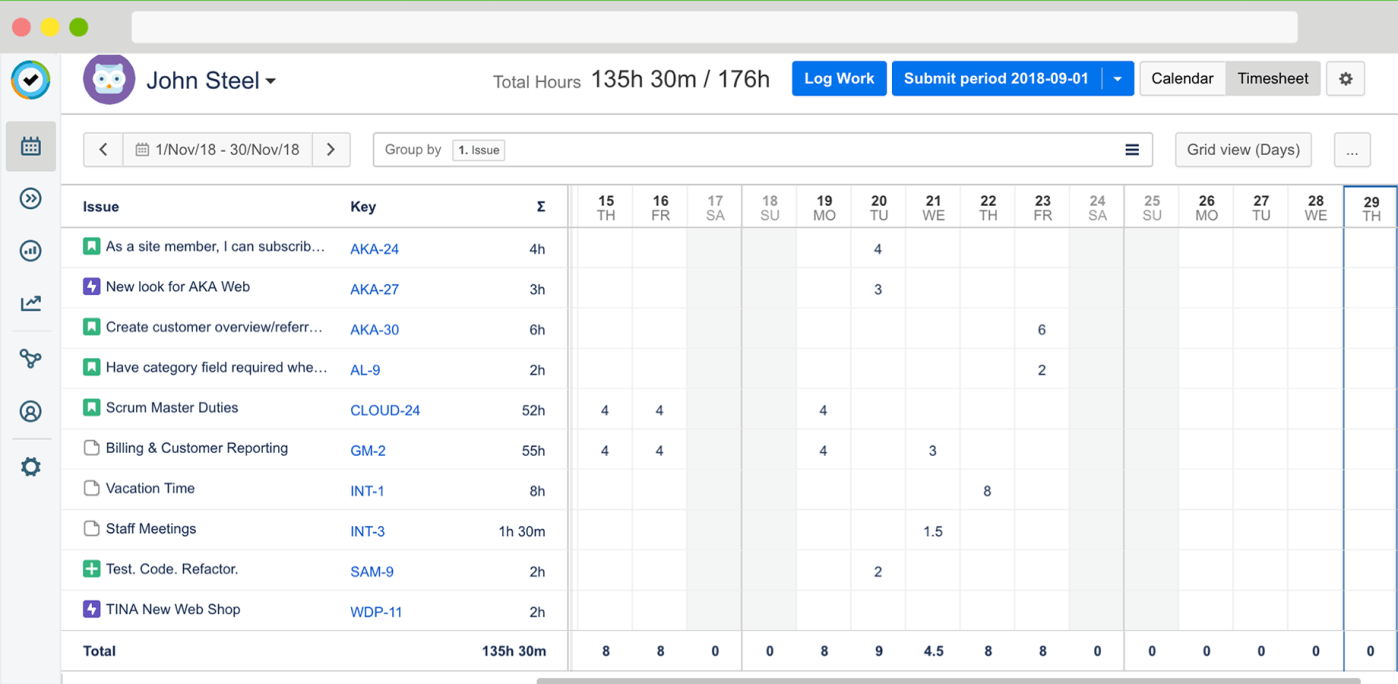Open the user account icon in sidebar
This screenshot has height=684, width=1398.
[31, 411]
